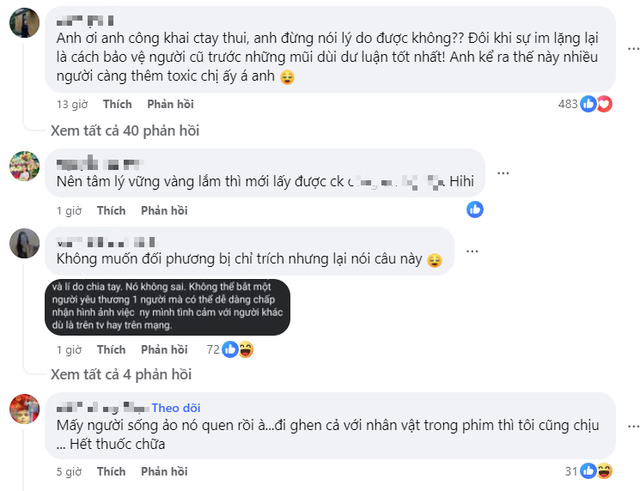Expand "Xem tất cả 4 phản hồi" replies
This screenshot has width=640, height=491.
tap(120, 375)
